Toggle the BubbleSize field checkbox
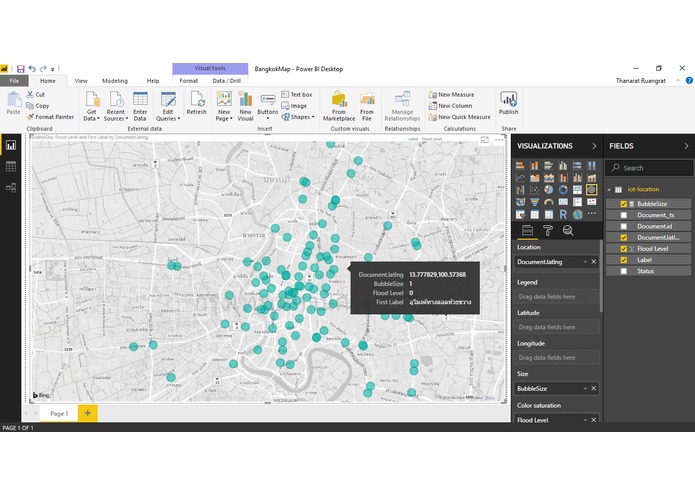 point(624,204)
